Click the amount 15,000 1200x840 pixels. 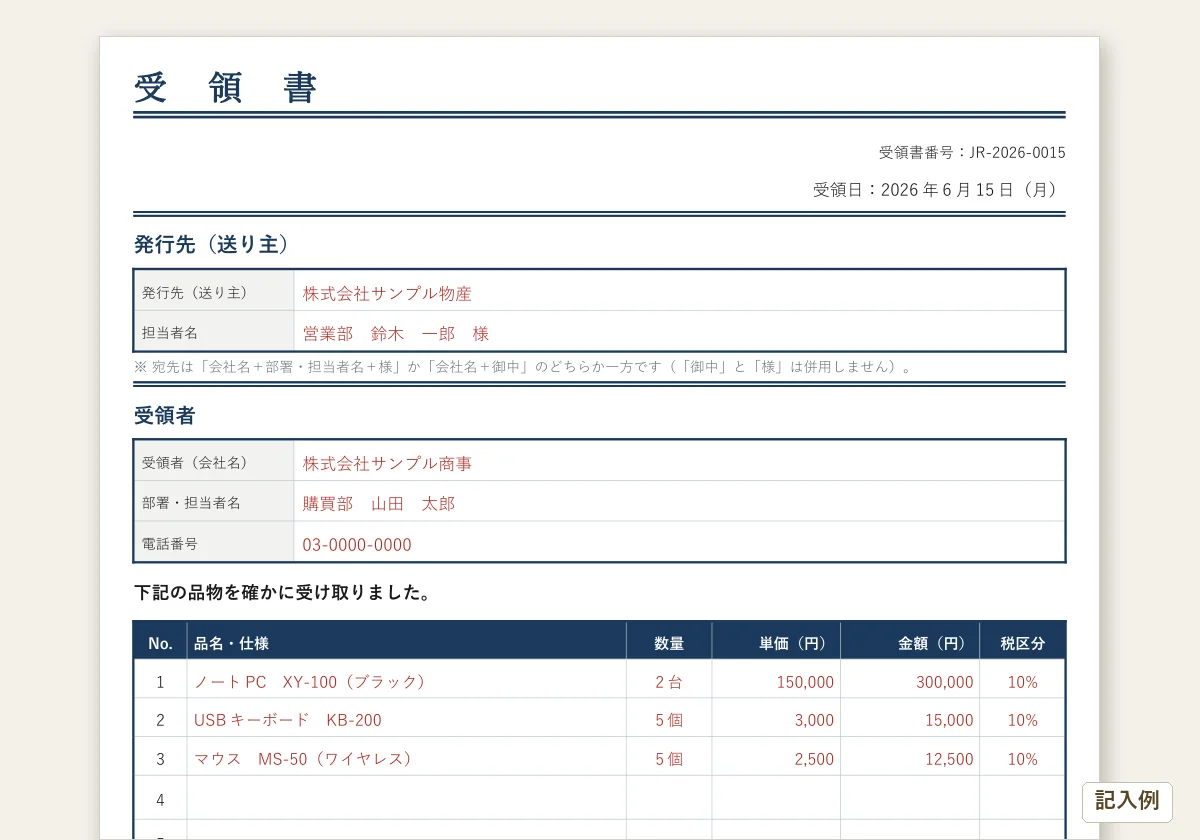tap(949, 720)
